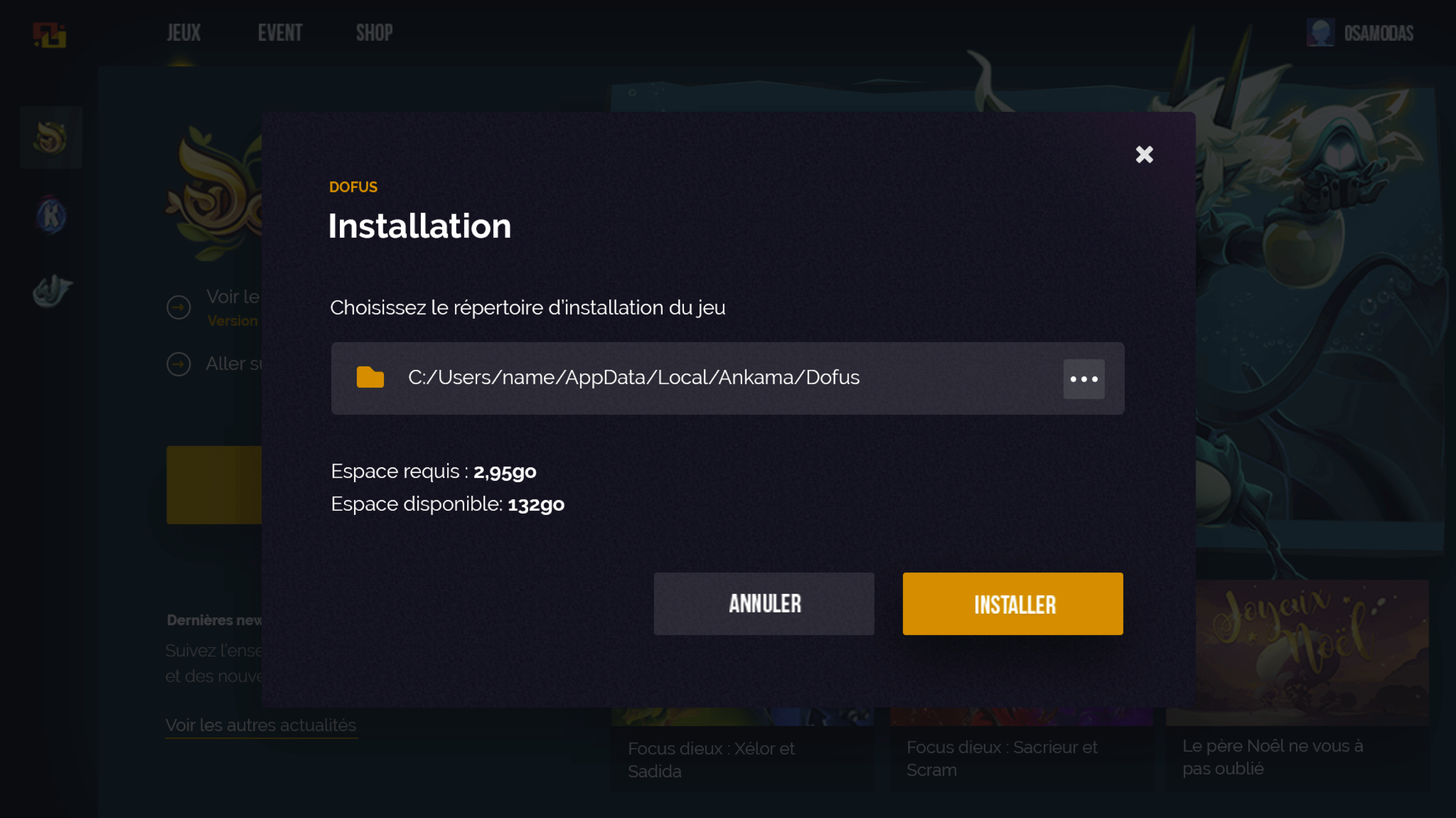The height and width of the screenshot is (818, 1456).
Task: Open the OSAMODAS profile avatar
Action: (1321, 33)
